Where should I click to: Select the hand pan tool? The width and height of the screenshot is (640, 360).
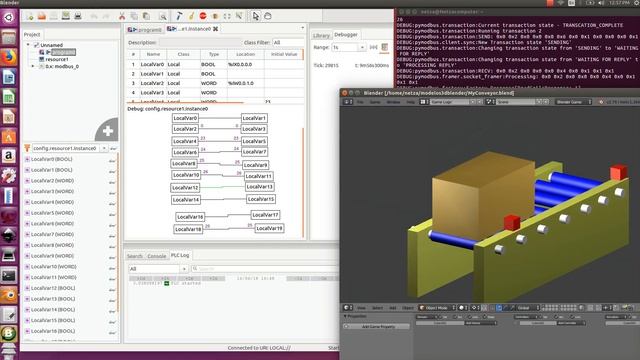coord(268,16)
